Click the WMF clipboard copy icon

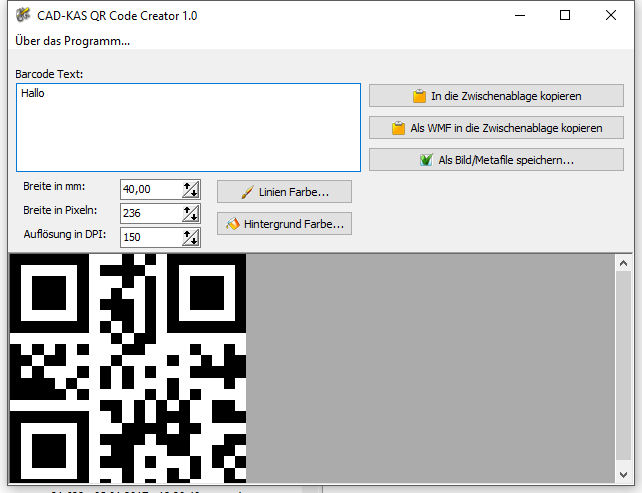[x=399, y=129]
